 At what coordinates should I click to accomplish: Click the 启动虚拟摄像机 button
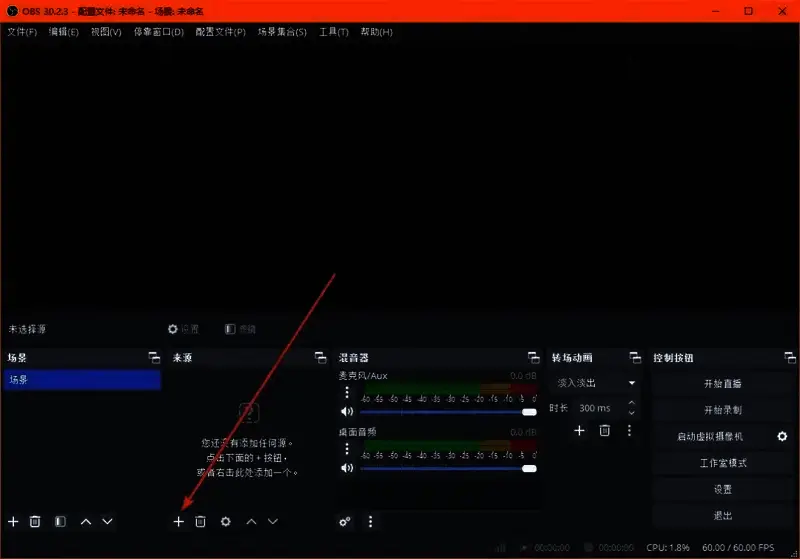(x=710, y=437)
